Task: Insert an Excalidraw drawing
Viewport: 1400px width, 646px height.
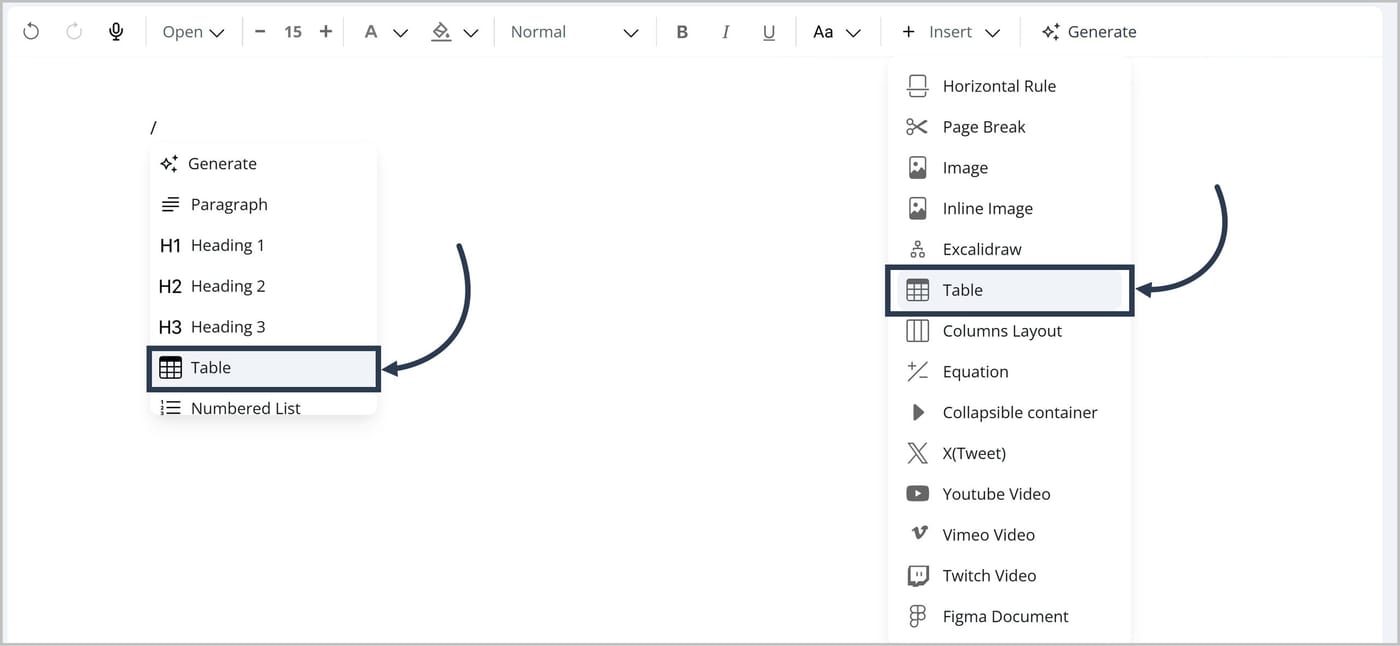Action: pyautogui.click(x=1009, y=250)
